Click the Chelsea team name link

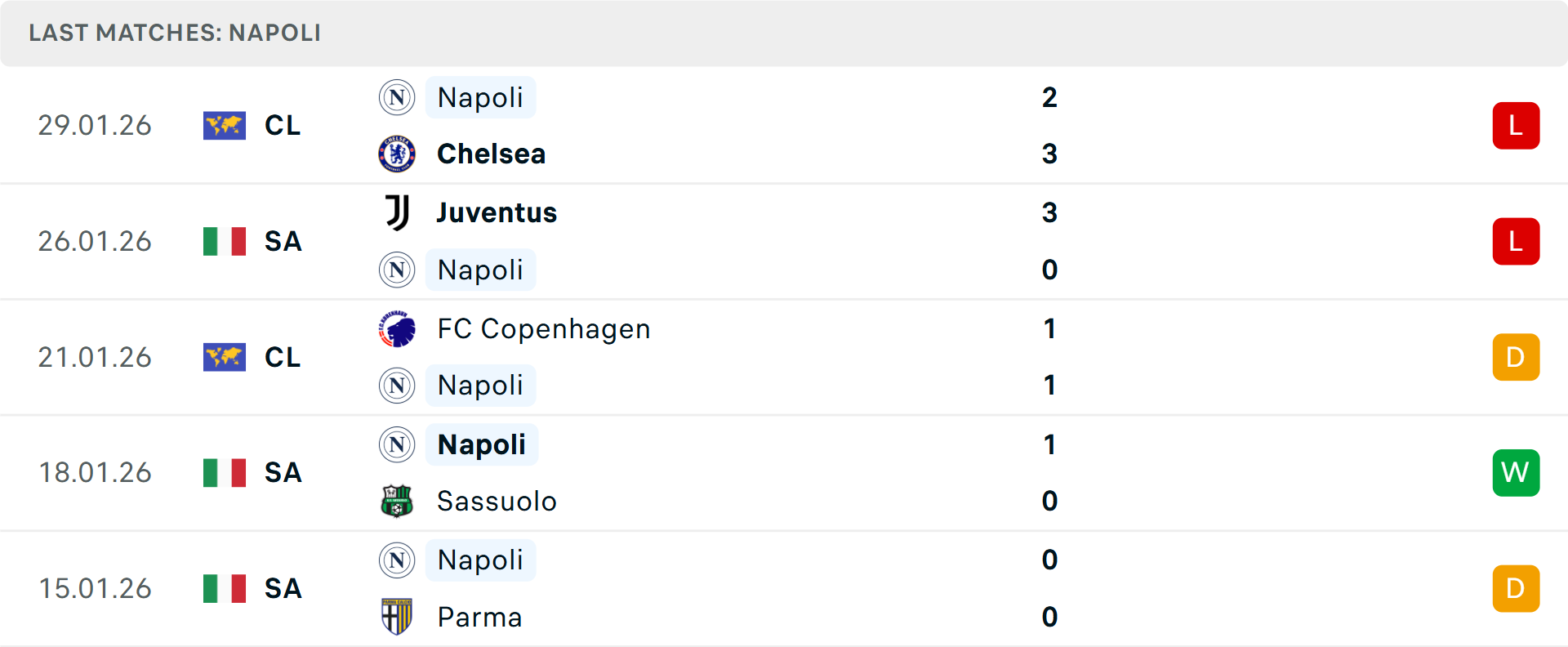[490, 154]
